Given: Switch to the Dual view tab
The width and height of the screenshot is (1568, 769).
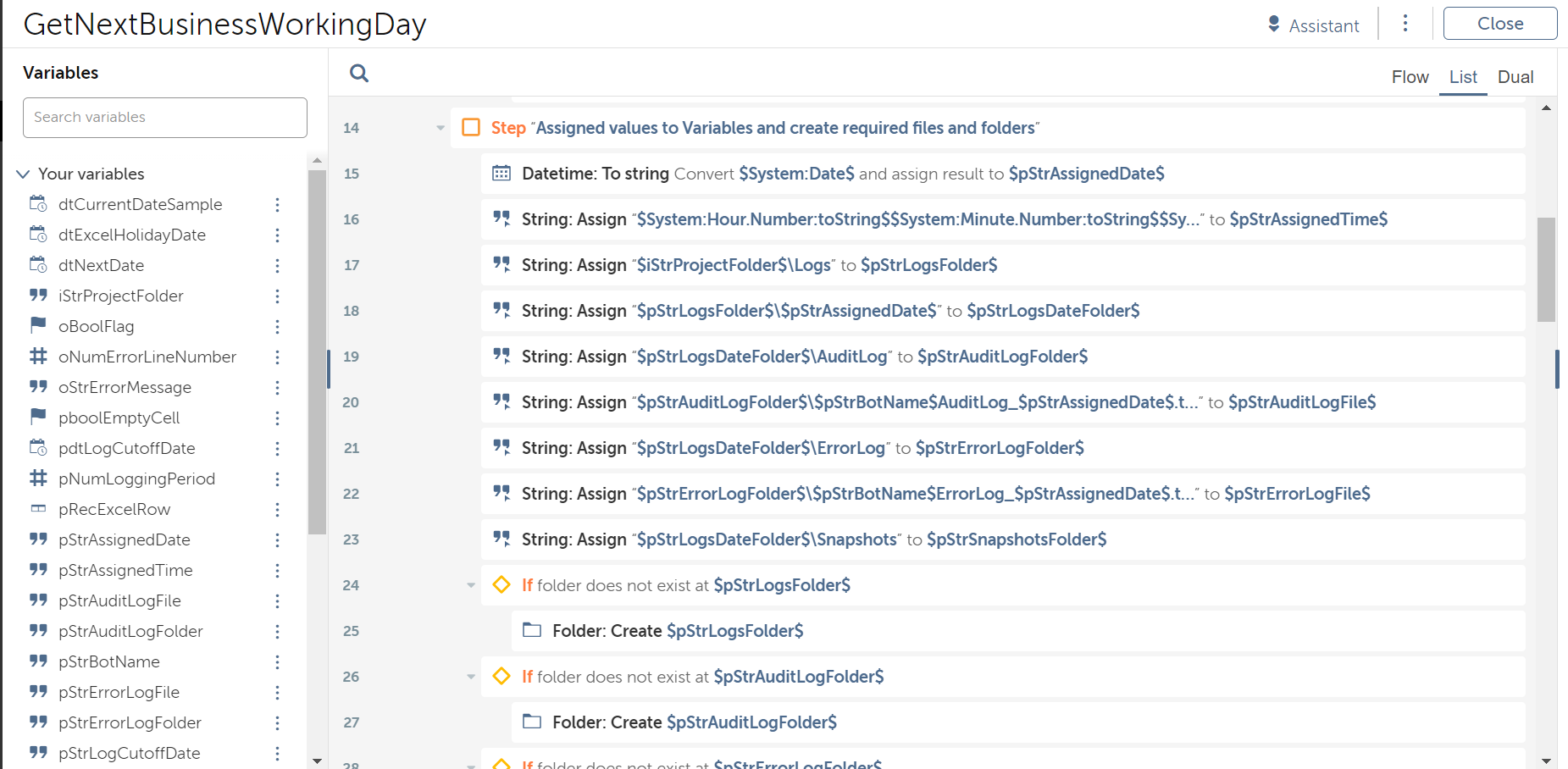Looking at the screenshot, I should [1515, 77].
